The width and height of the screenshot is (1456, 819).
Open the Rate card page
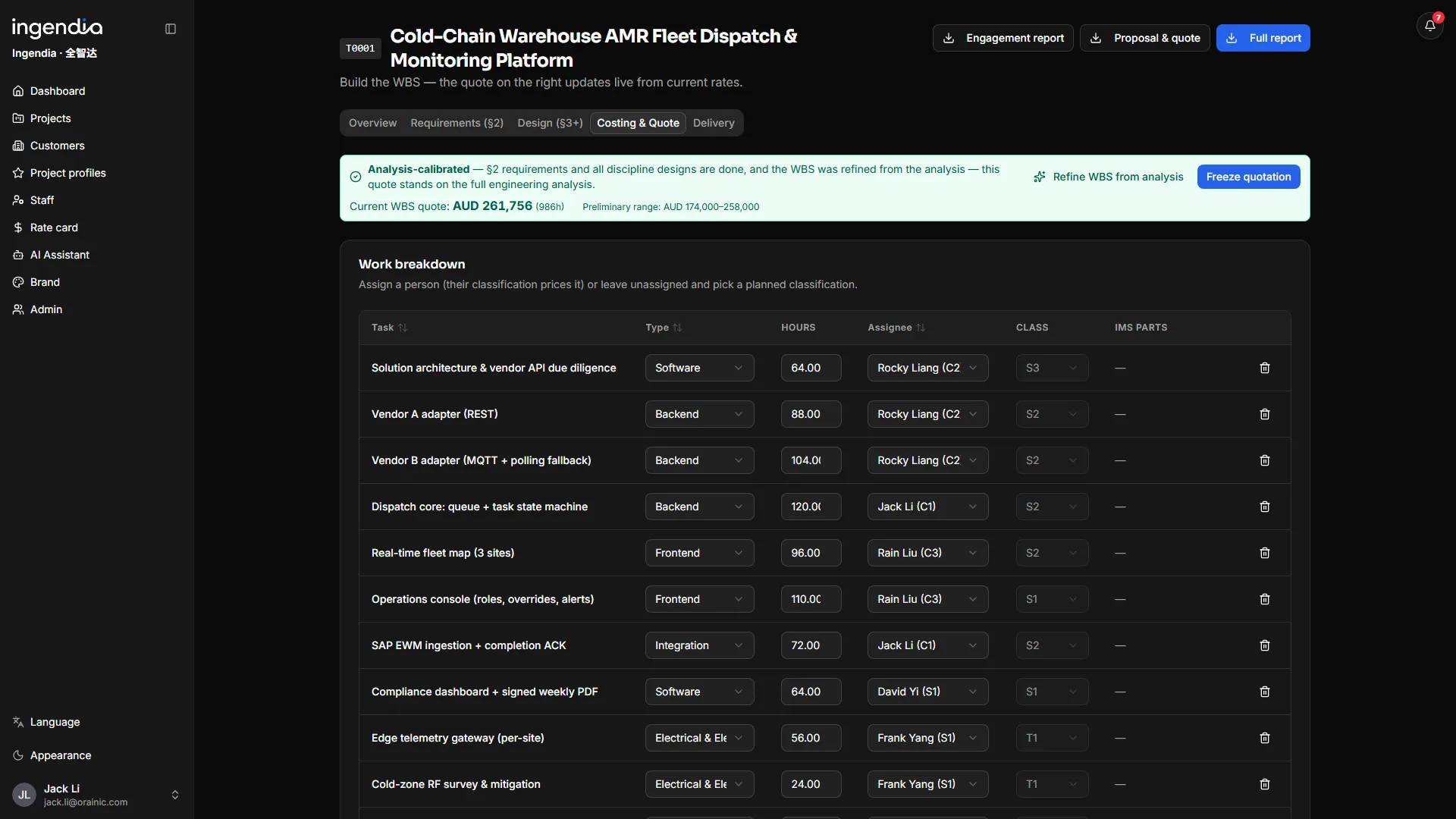(x=54, y=227)
